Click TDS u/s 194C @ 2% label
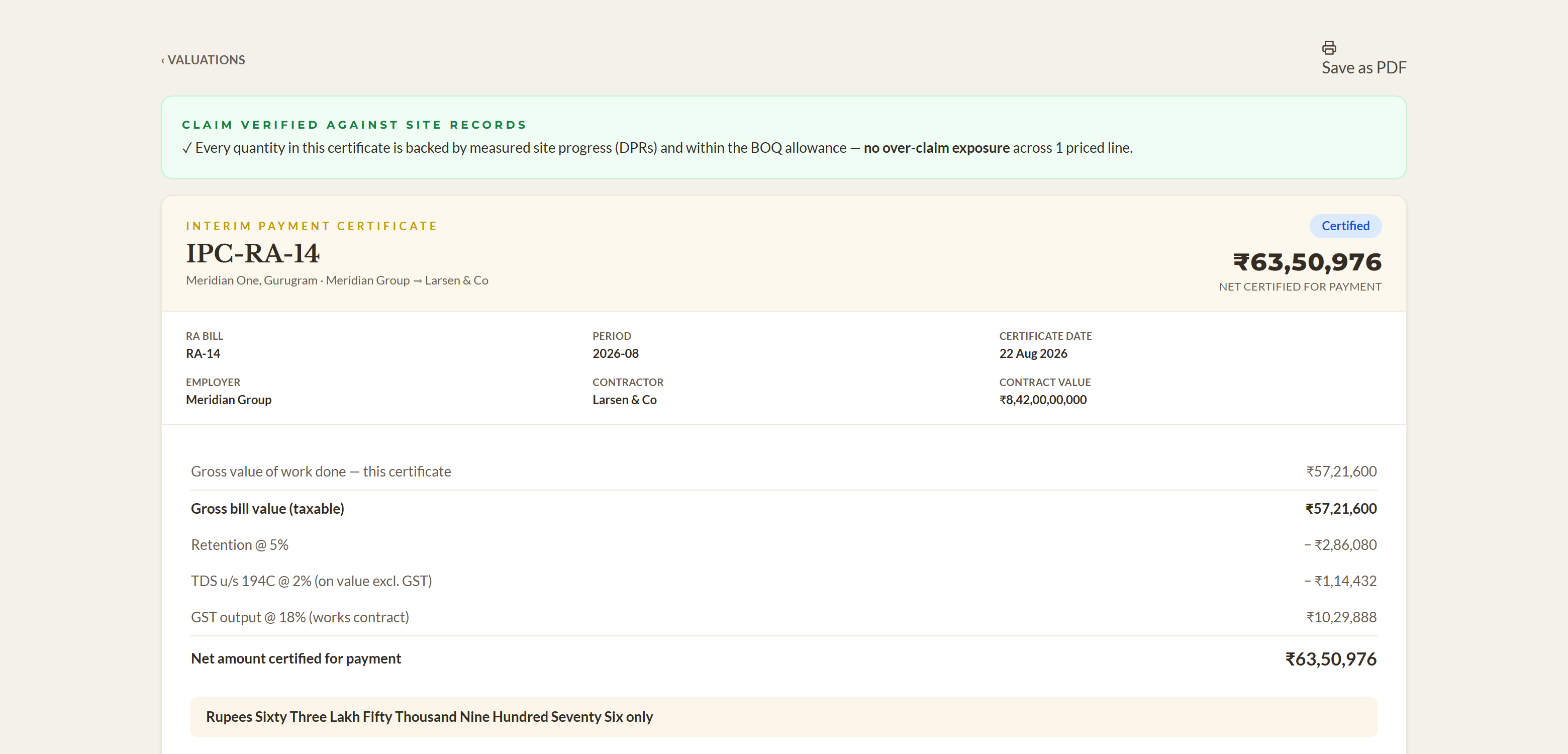The width and height of the screenshot is (1568, 754). [x=311, y=581]
